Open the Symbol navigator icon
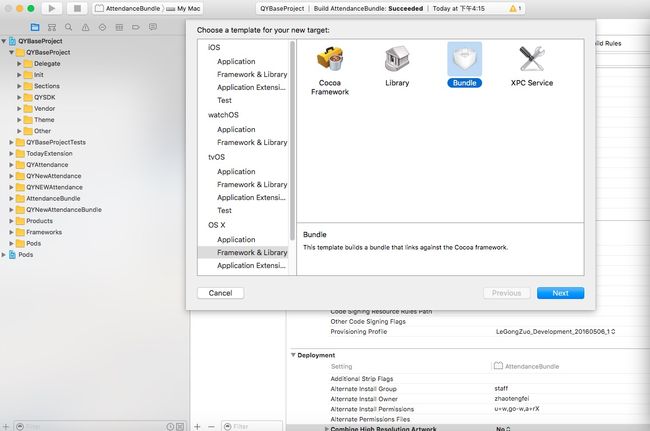 (52, 27)
